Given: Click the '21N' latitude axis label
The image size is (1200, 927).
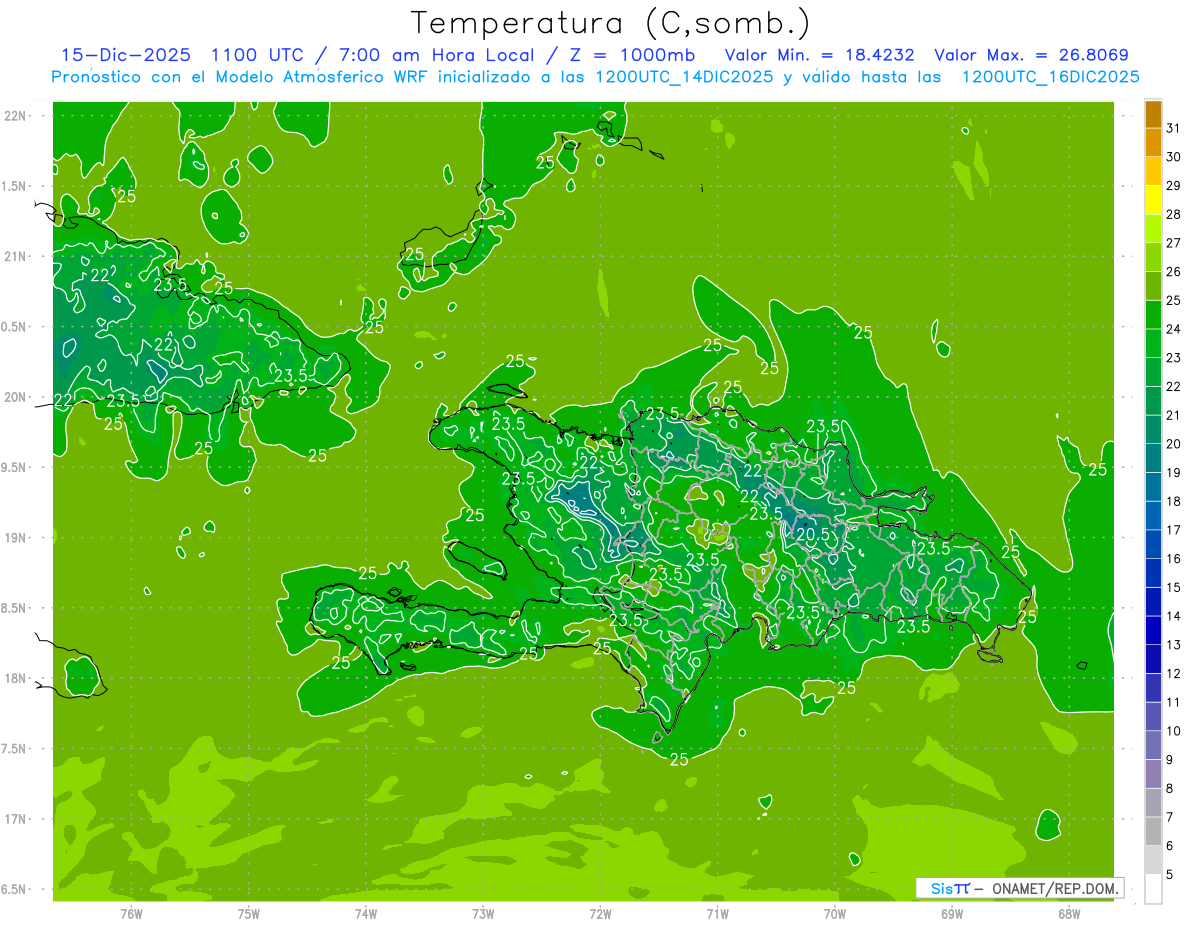Looking at the screenshot, I should pos(15,256).
